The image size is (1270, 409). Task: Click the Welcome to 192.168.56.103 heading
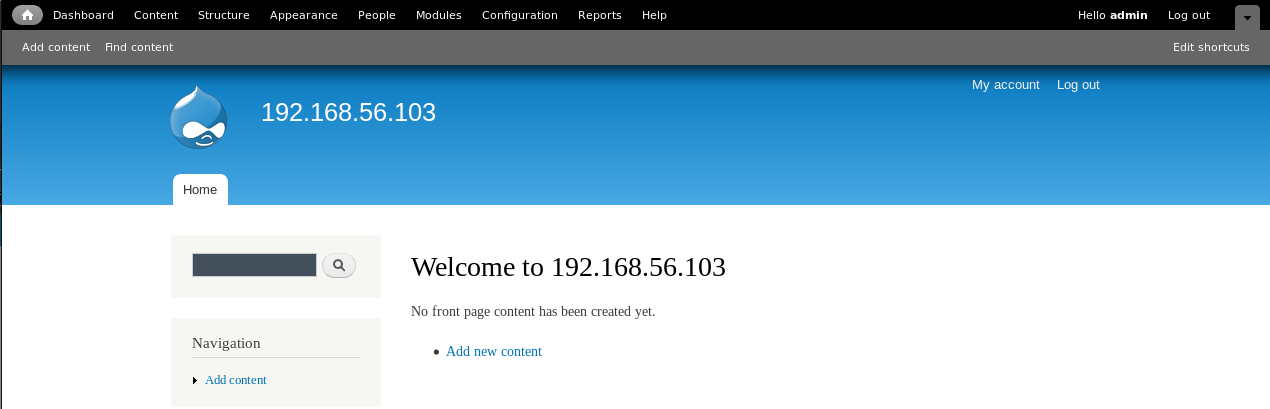point(568,267)
